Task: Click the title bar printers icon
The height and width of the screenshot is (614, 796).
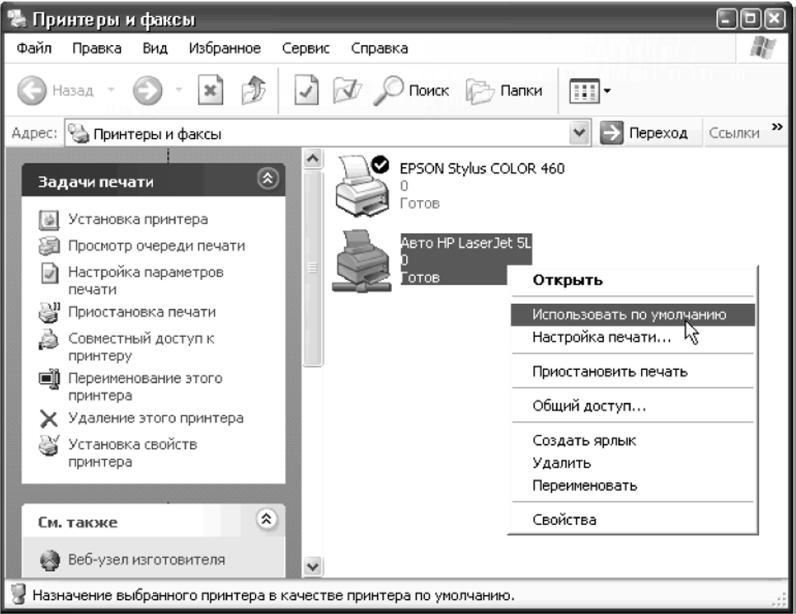Action: click(x=17, y=18)
